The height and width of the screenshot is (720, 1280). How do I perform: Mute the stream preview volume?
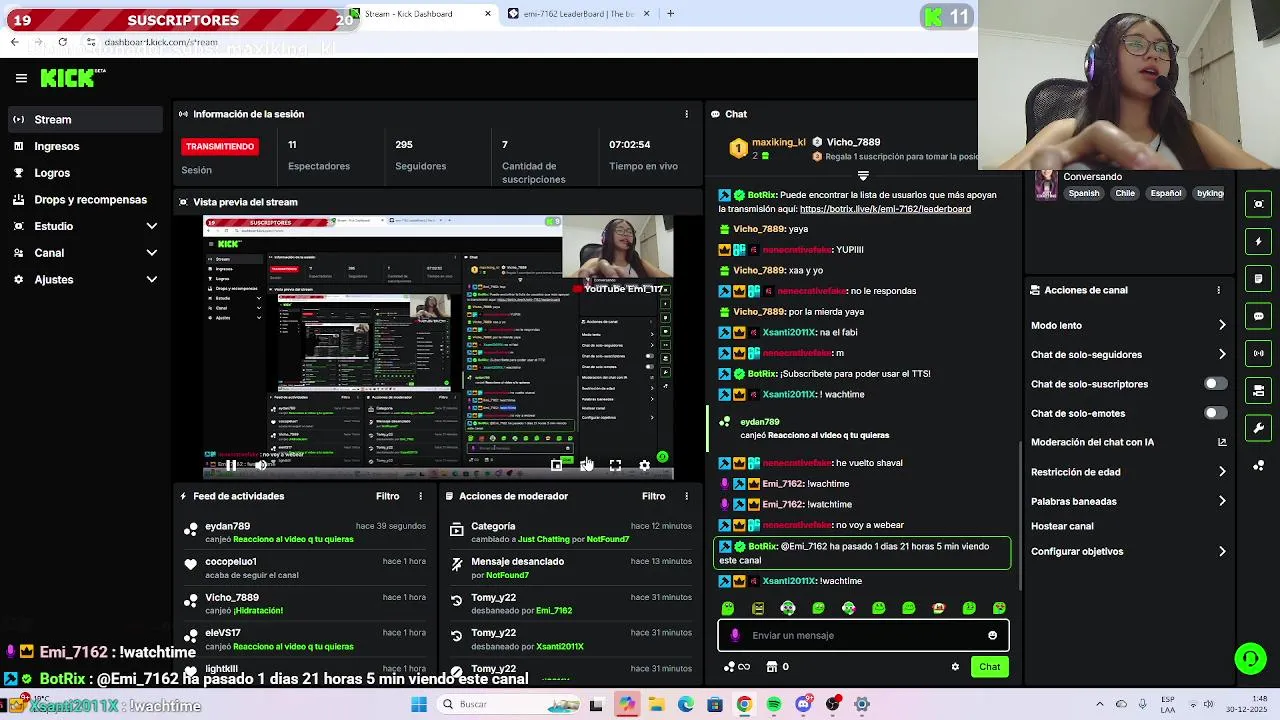point(260,465)
